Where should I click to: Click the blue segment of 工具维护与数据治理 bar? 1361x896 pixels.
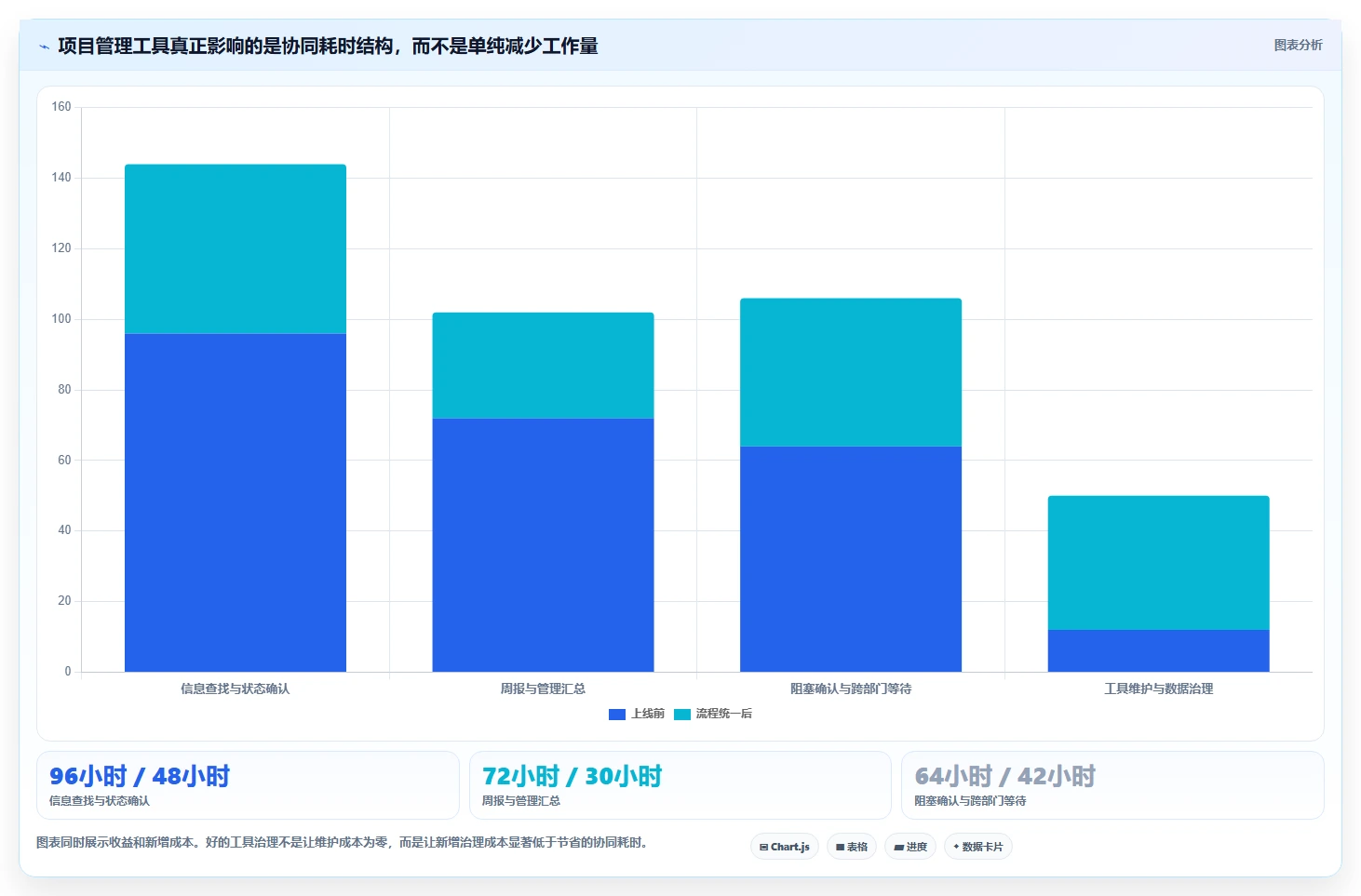tap(1158, 650)
